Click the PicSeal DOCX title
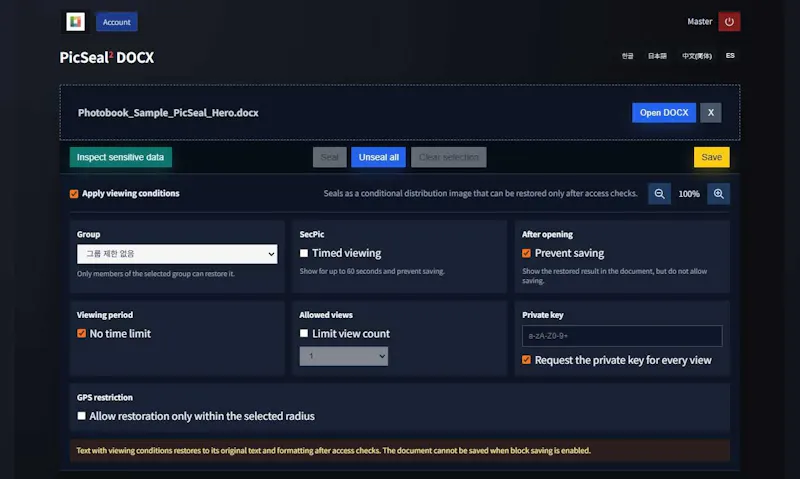The image size is (800, 479). click(x=107, y=58)
